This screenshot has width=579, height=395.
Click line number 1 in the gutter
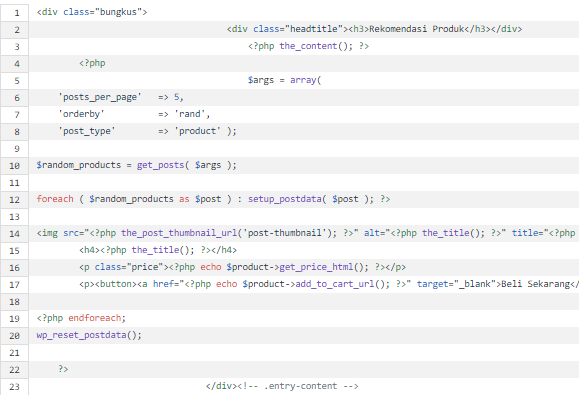pyautogui.click(x=17, y=13)
